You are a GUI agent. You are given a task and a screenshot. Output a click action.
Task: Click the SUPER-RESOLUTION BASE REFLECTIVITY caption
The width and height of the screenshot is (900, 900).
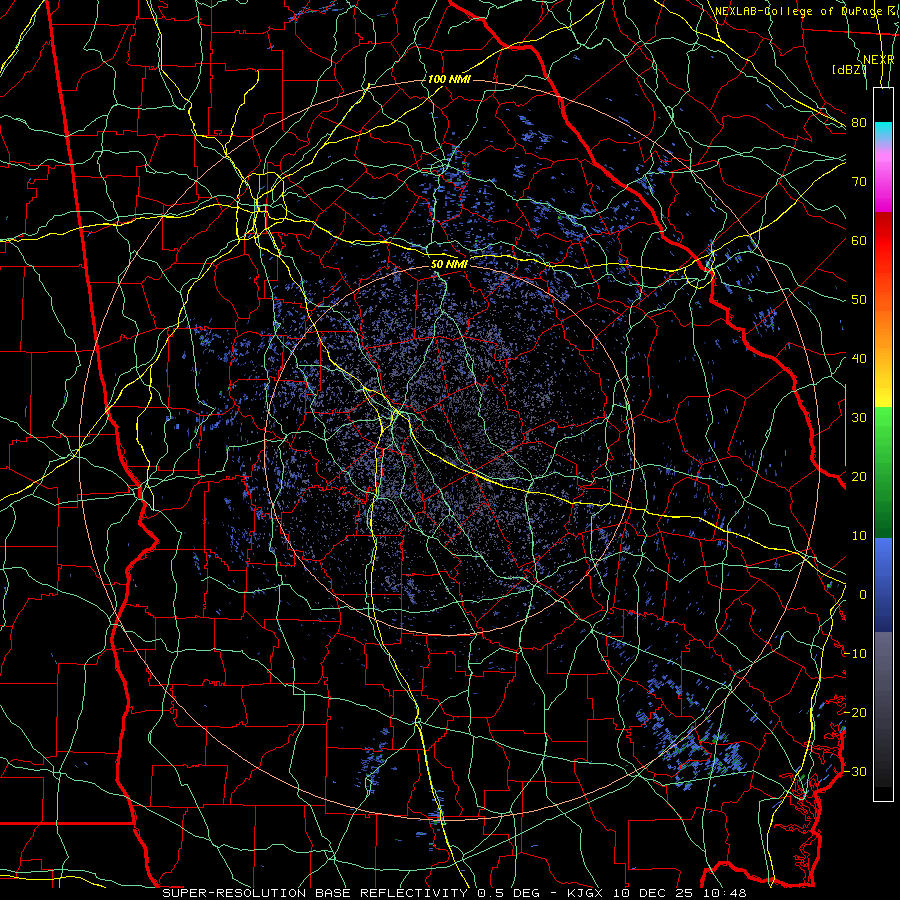315,893
